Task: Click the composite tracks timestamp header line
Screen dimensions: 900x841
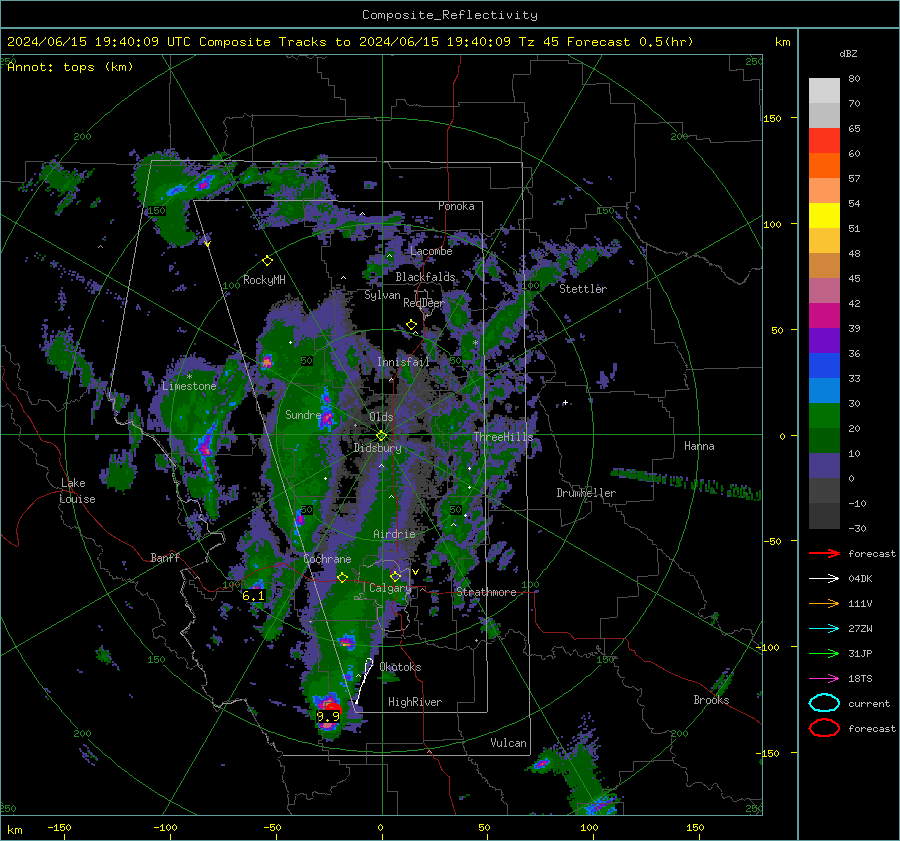Action: click(x=350, y=42)
